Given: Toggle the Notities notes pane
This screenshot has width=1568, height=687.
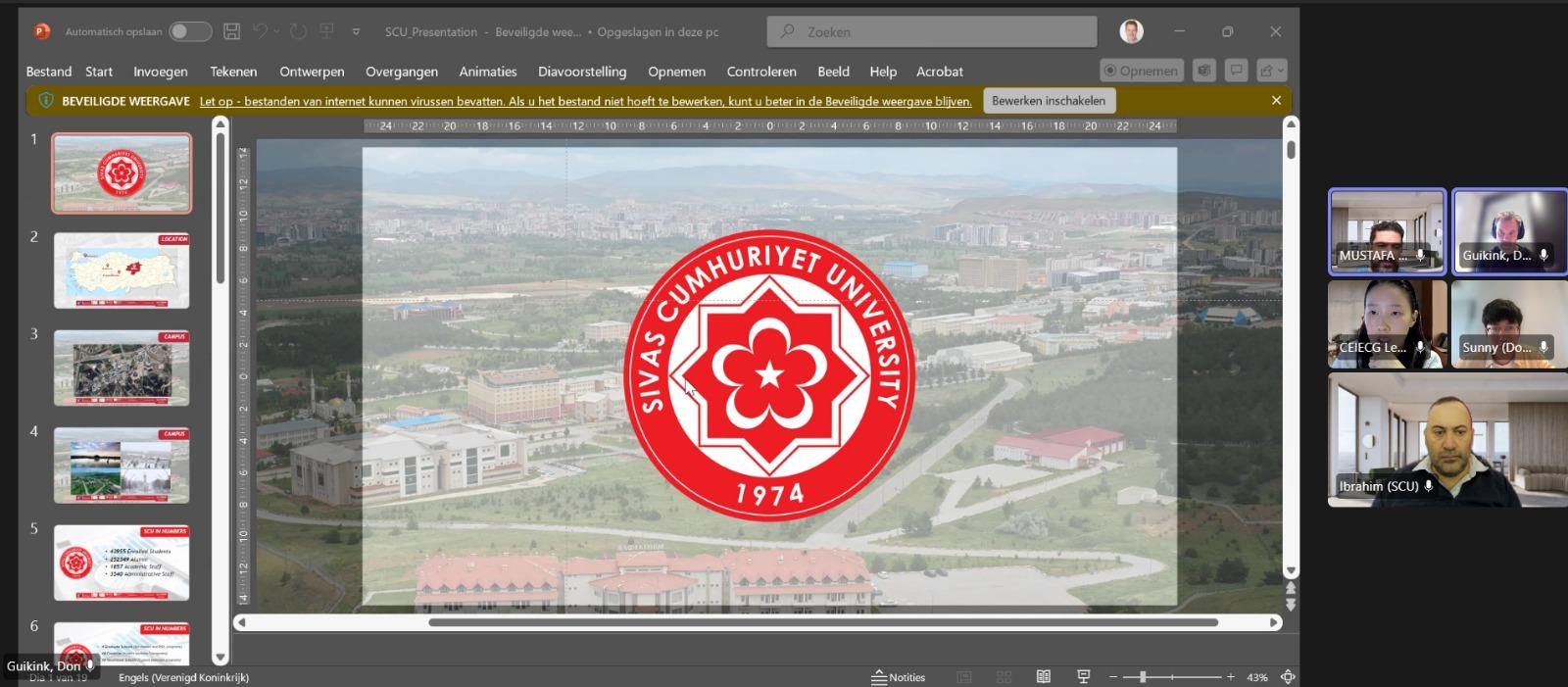Looking at the screenshot, I should (x=899, y=677).
